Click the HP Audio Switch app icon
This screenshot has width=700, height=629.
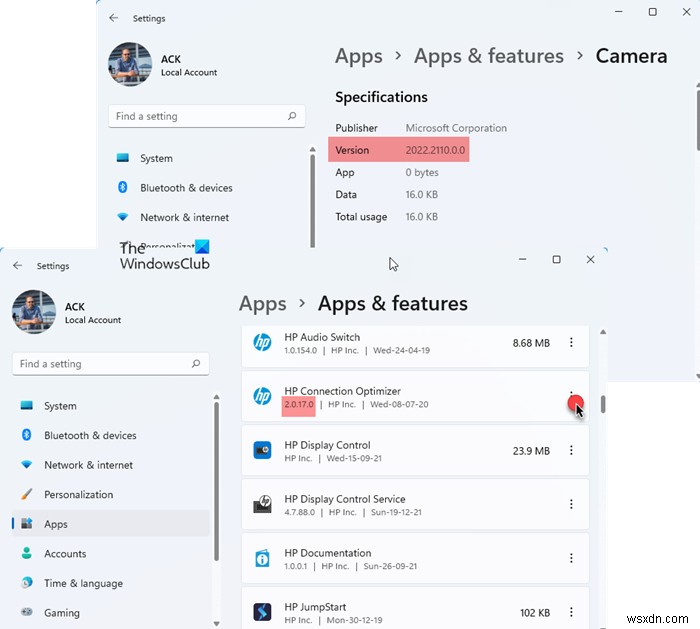tap(262, 342)
